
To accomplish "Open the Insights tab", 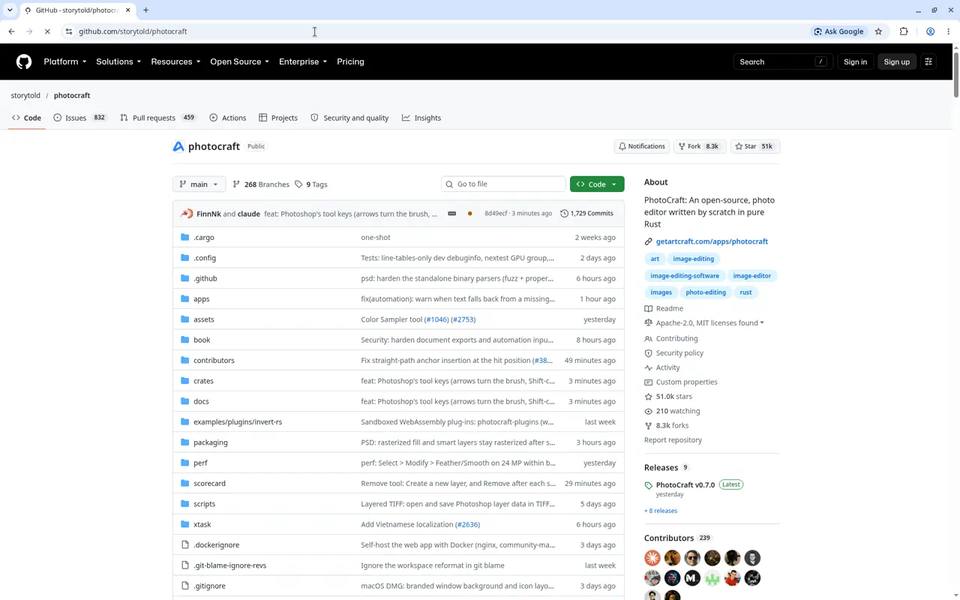I will tap(421, 118).
